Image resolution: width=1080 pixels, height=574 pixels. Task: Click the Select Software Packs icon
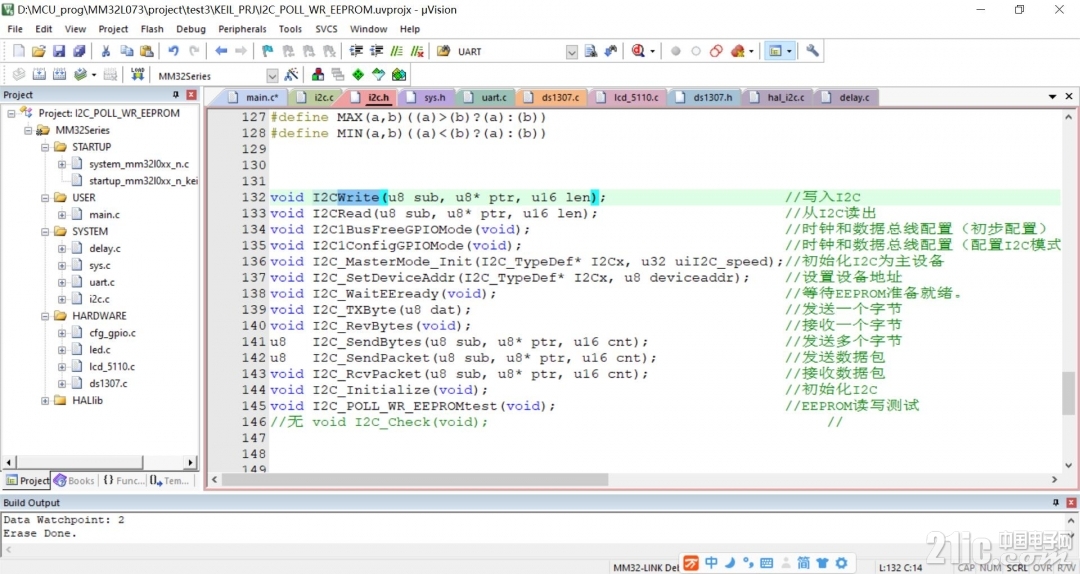point(378,74)
